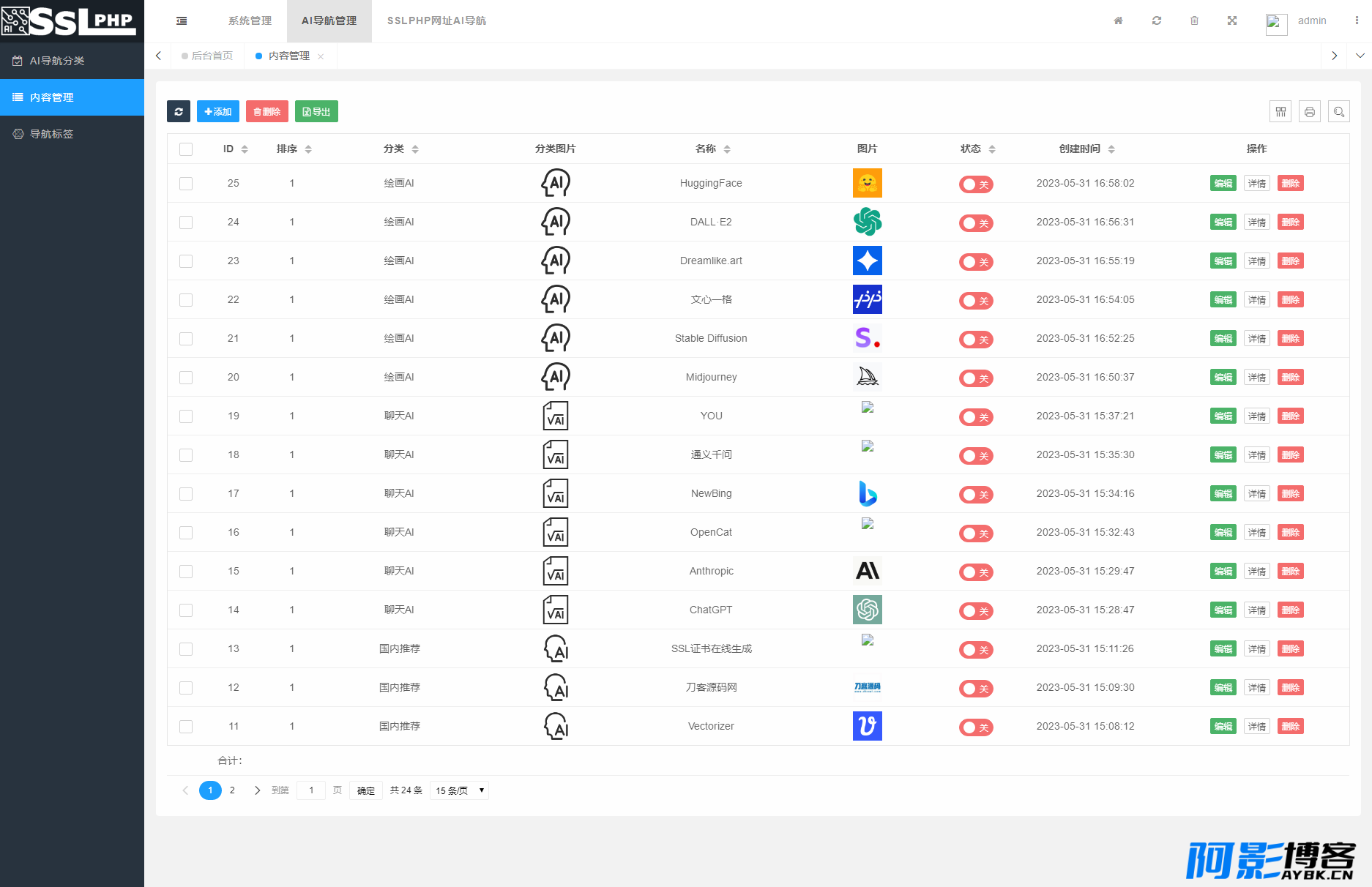
Task: Click the blue 添加 button
Action: [217, 111]
